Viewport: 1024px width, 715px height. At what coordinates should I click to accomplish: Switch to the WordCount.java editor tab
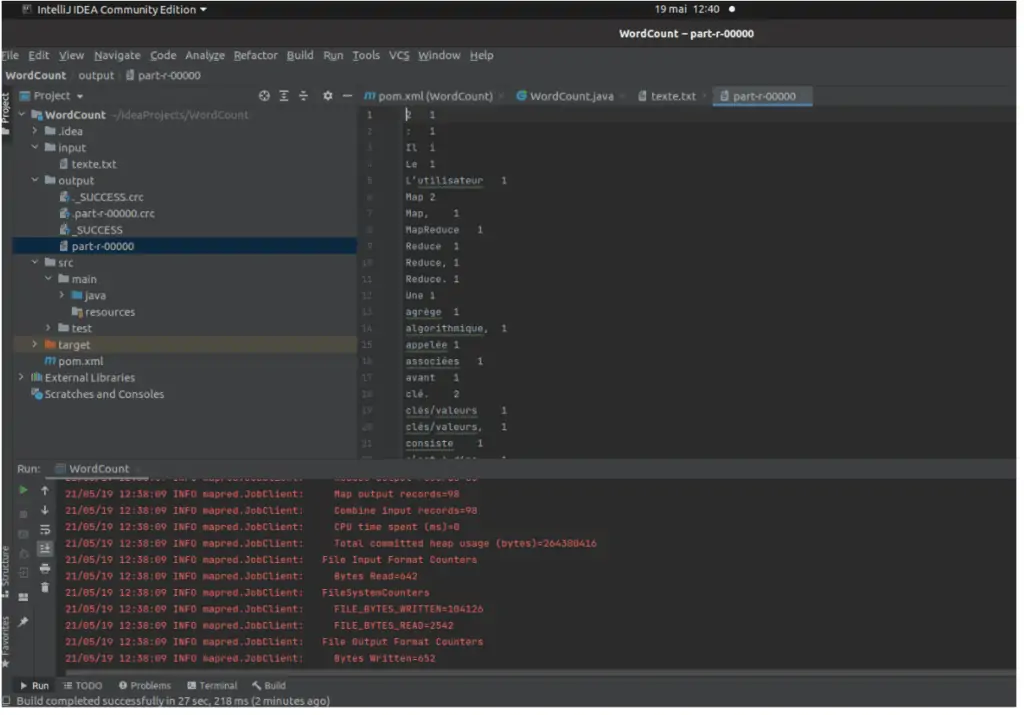coord(571,96)
